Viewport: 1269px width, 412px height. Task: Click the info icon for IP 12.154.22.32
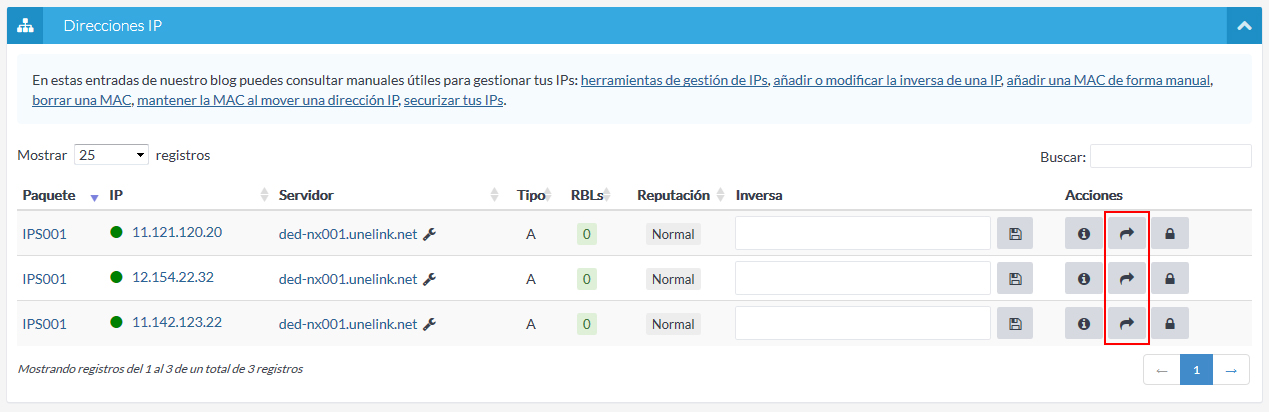(x=1084, y=279)
